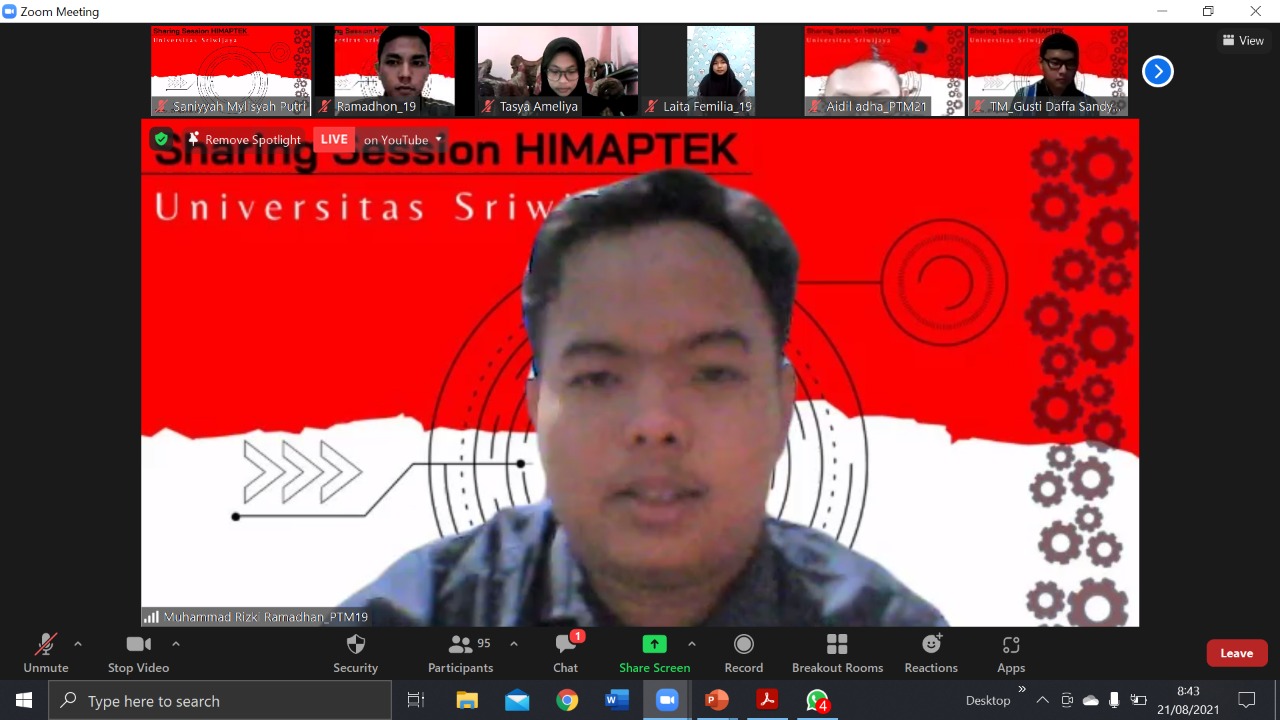Open Breakout Rooms
The image size is (1280, 720).
tap(837, 654)
